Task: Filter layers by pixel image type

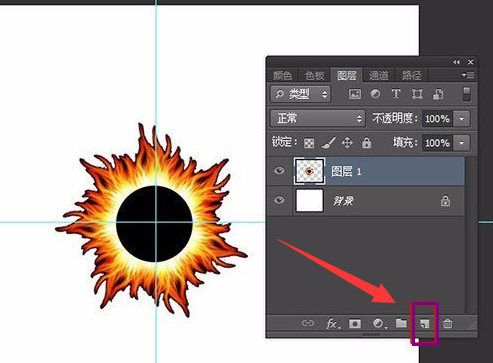Action: click(355, 94)
